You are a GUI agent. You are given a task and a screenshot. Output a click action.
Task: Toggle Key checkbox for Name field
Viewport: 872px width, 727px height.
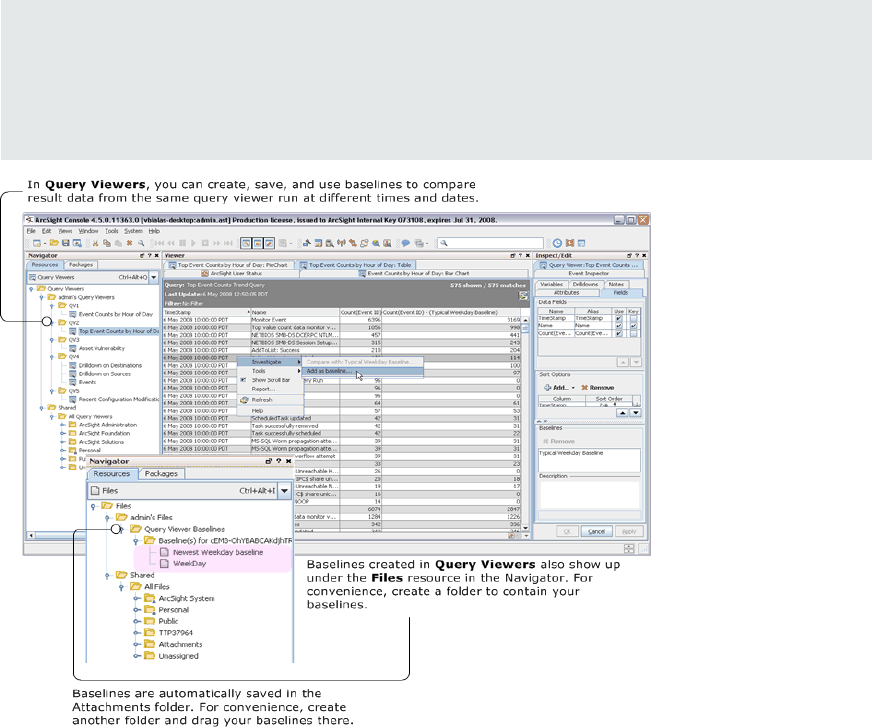tap(633, 326)
